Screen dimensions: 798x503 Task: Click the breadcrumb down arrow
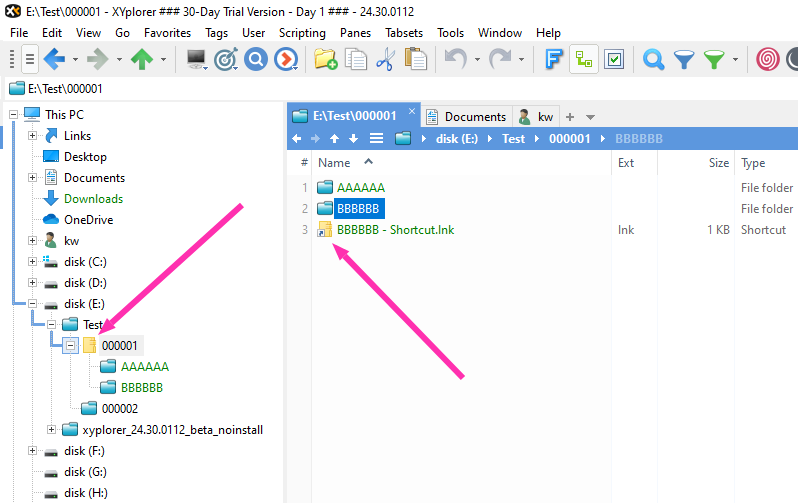(x=353, y=138)
